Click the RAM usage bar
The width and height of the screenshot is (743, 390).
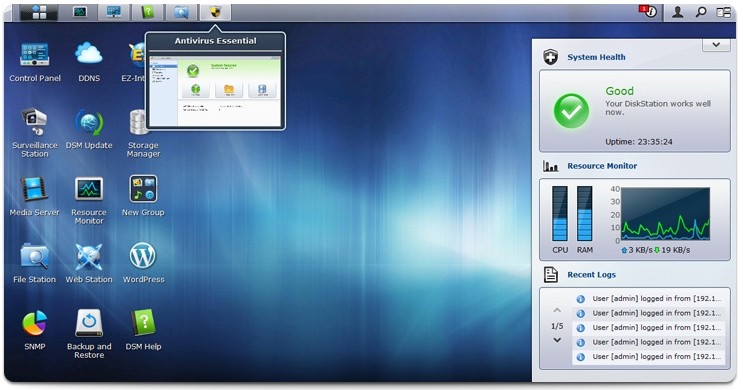(584, 214)
